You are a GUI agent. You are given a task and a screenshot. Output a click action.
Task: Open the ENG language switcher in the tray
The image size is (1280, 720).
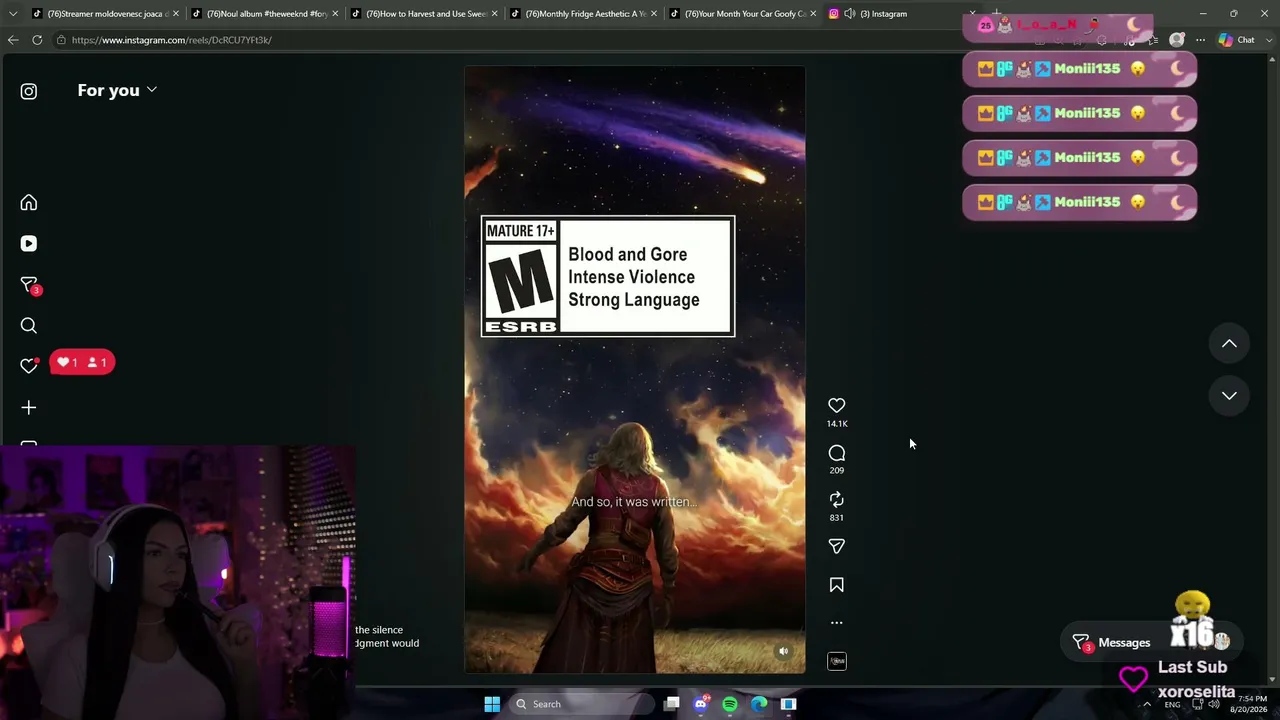pos(1172,704)
